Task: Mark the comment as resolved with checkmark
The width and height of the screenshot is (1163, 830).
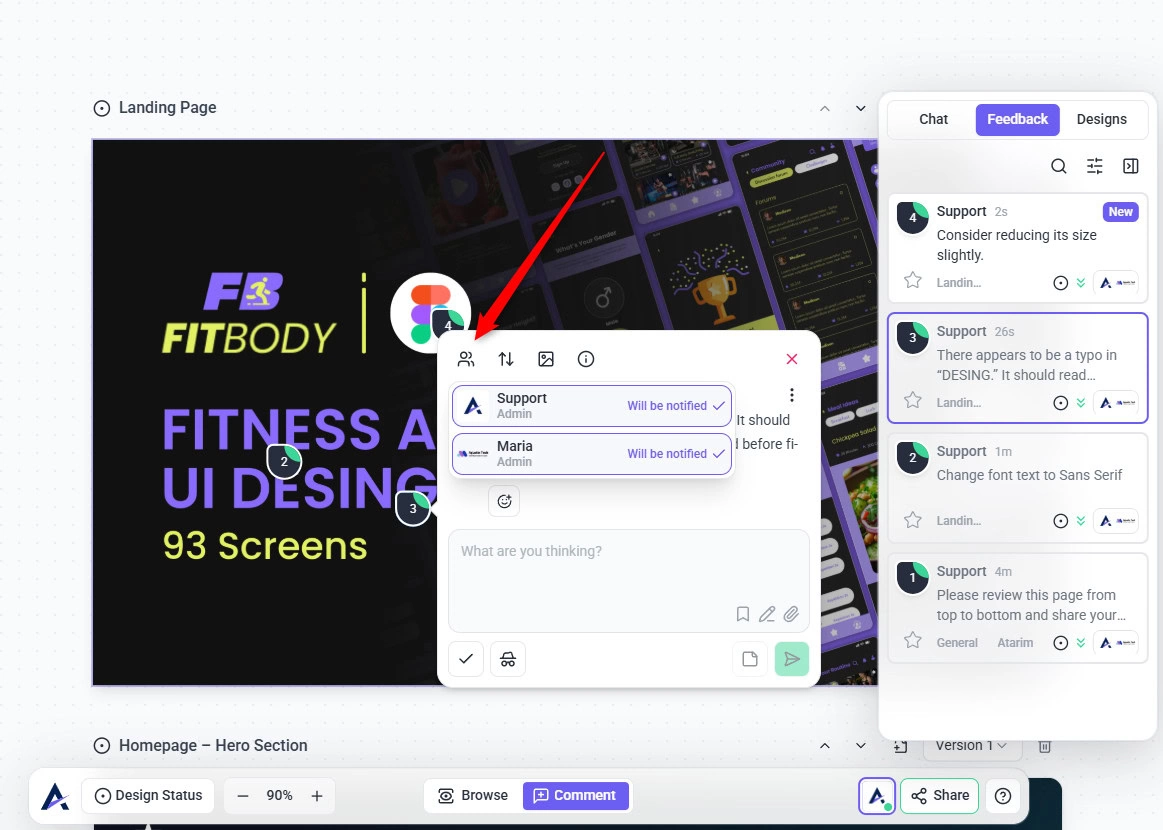Action: (x=466, y=659)
